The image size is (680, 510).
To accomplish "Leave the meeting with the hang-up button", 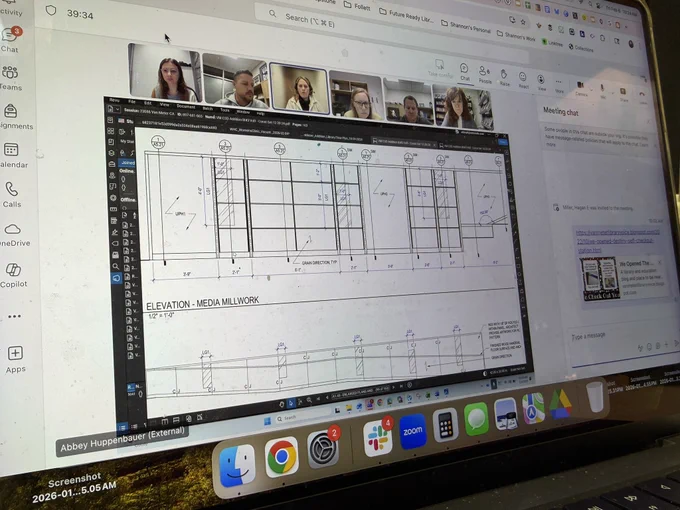I will click(x=642, y=96).
